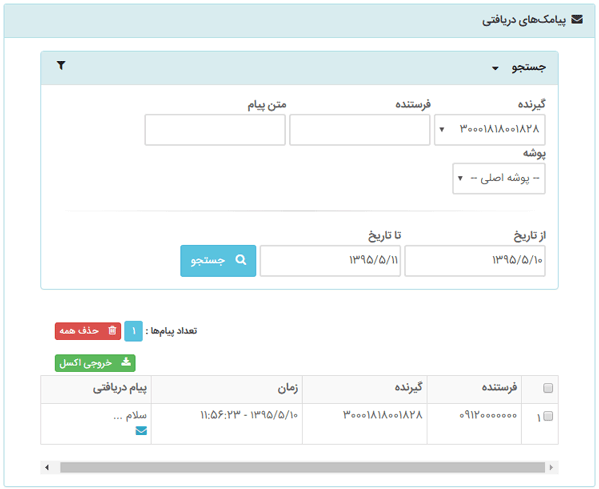Click the filter funnel icon in search header
The height and width of the screenshot is (489, 599).
point(61,65)
